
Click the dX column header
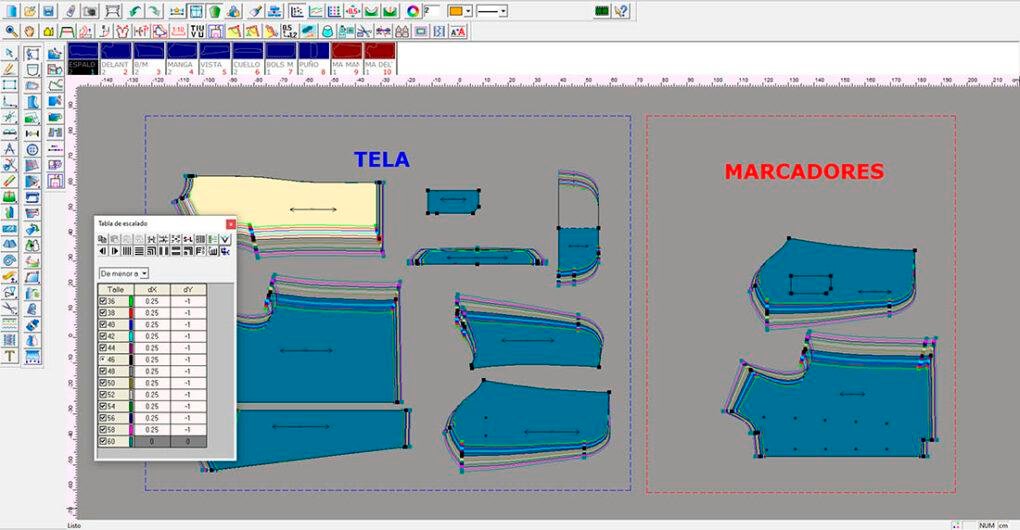[x=152, y=289]
